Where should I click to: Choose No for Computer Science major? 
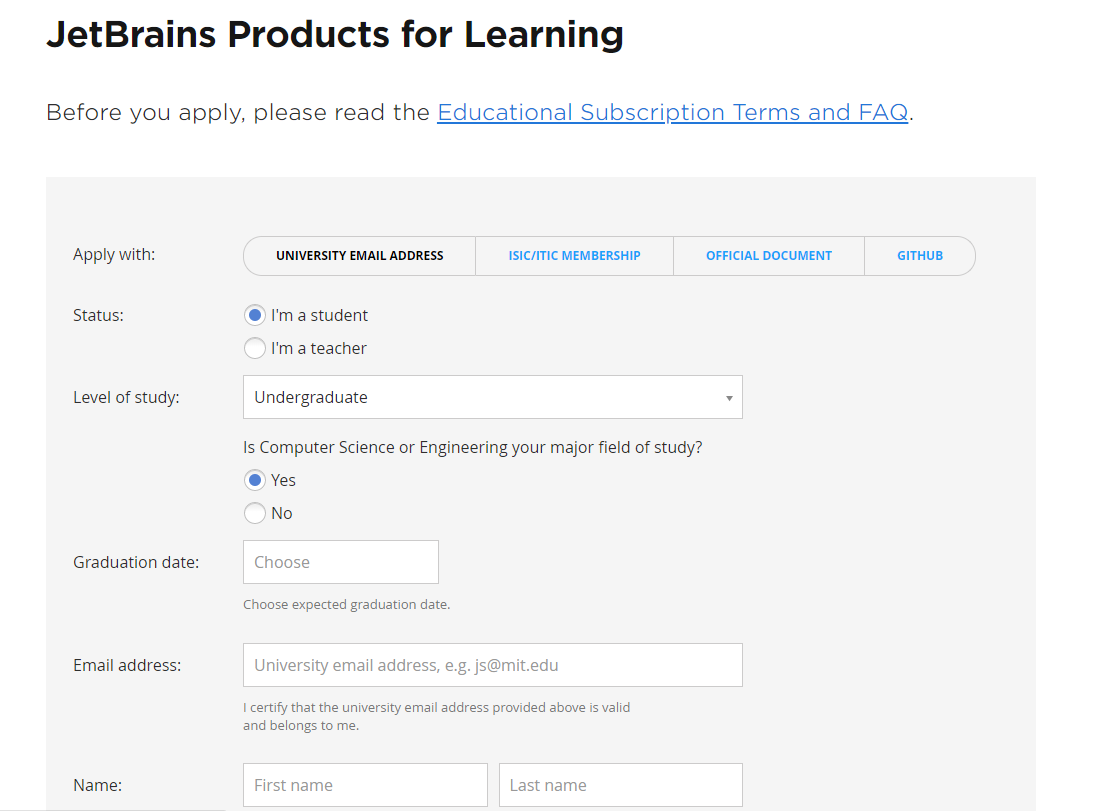pos(255,513)
